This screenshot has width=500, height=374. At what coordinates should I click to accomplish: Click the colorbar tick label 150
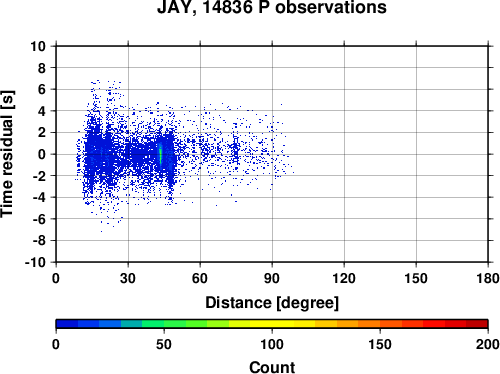[x=380, y=344]
